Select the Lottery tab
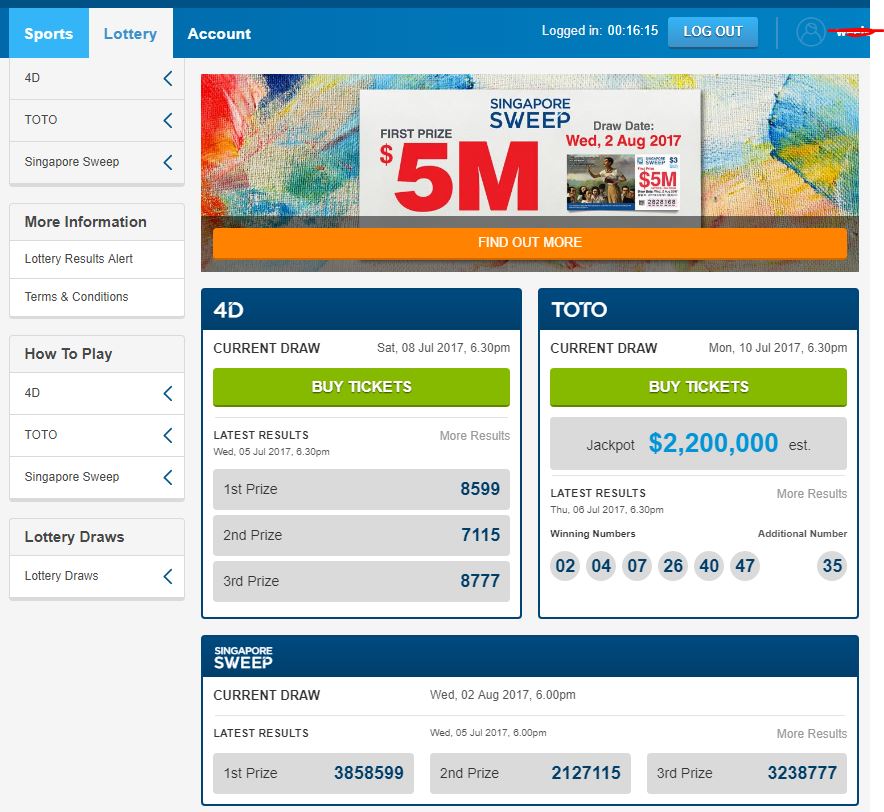 point(130,33)
